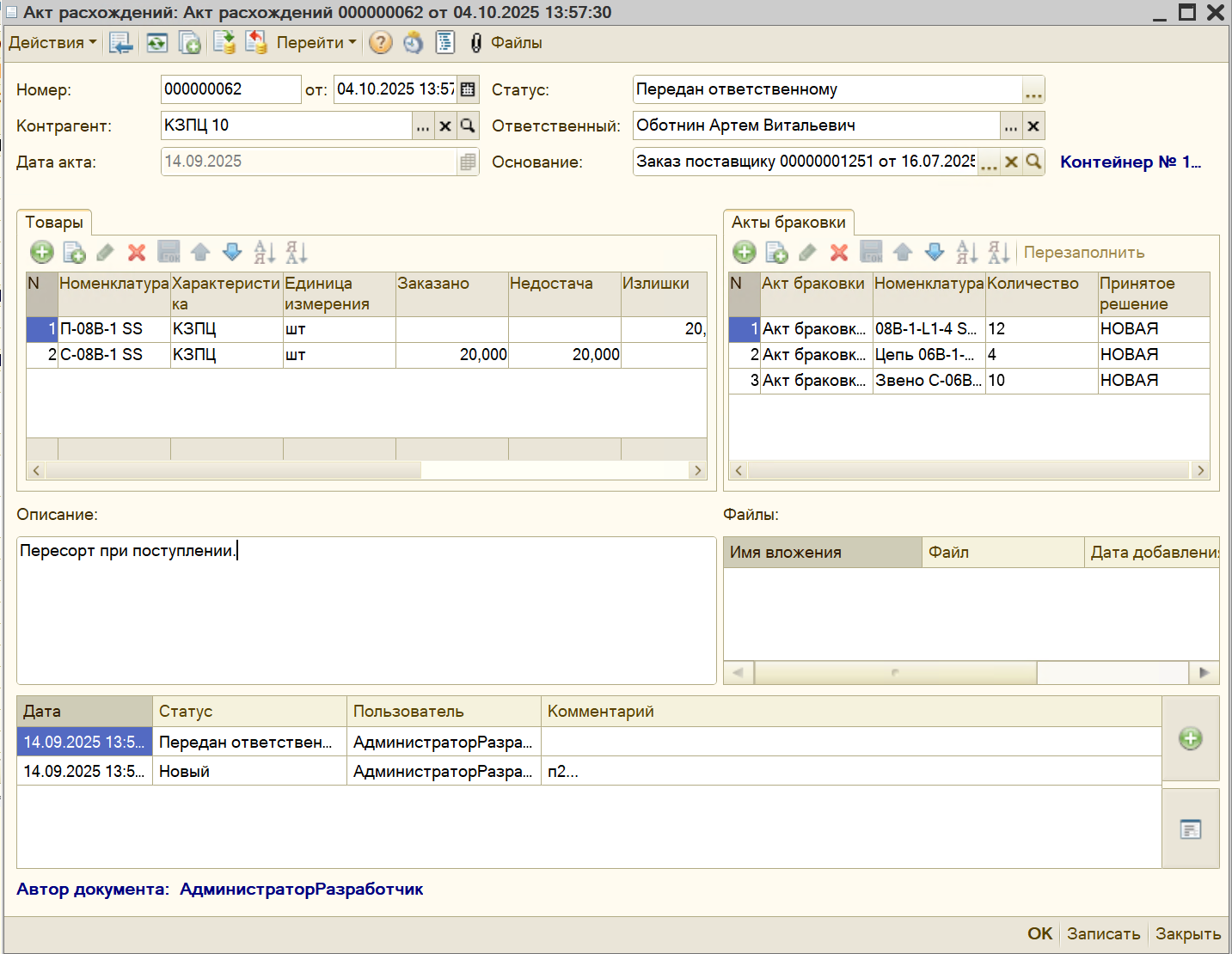Move Товары row up
This screenshot has width=1232, height=954.
coord(200,252)
